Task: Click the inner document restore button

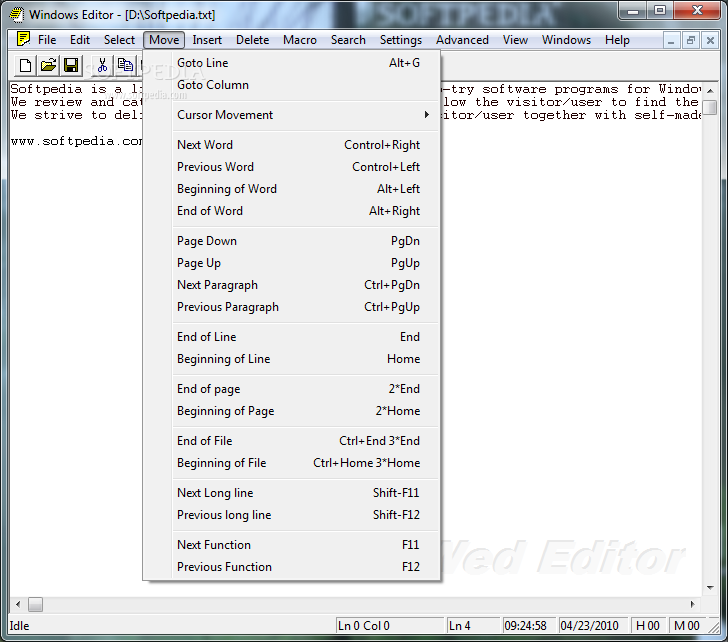Action: pos(691,41)
